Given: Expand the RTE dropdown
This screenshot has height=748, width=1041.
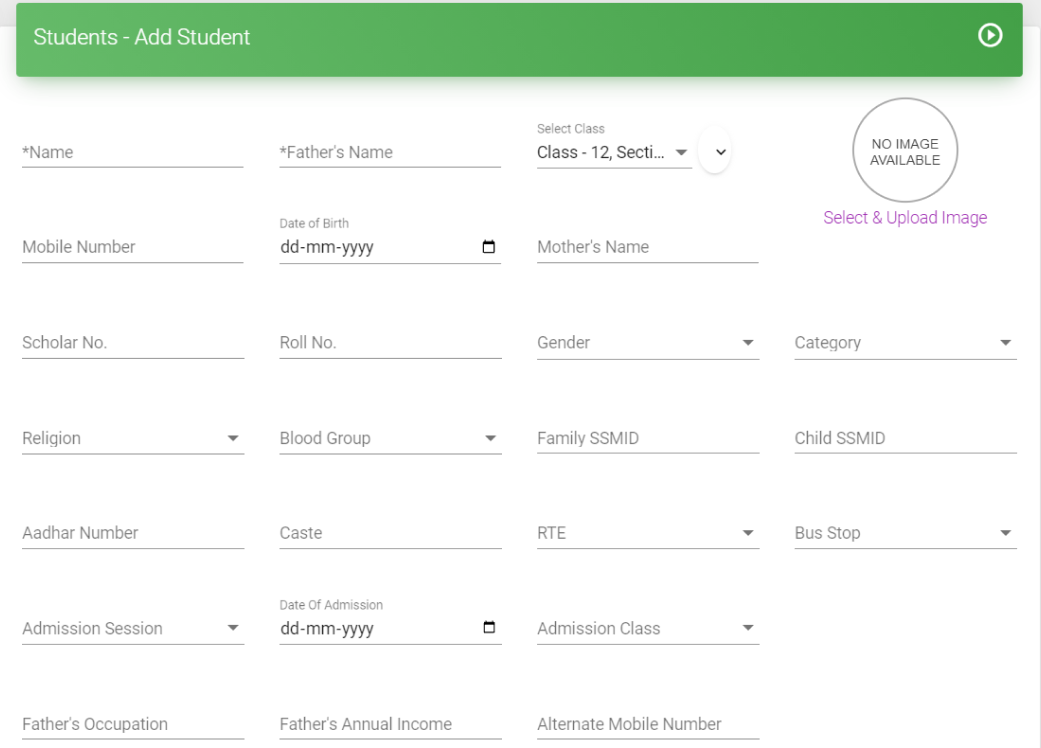Looking at the screenshot, I should pos(648,533).
